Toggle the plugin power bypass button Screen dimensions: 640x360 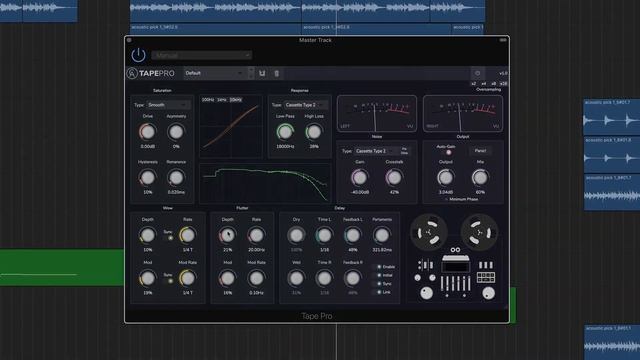[x=138, y=55]
